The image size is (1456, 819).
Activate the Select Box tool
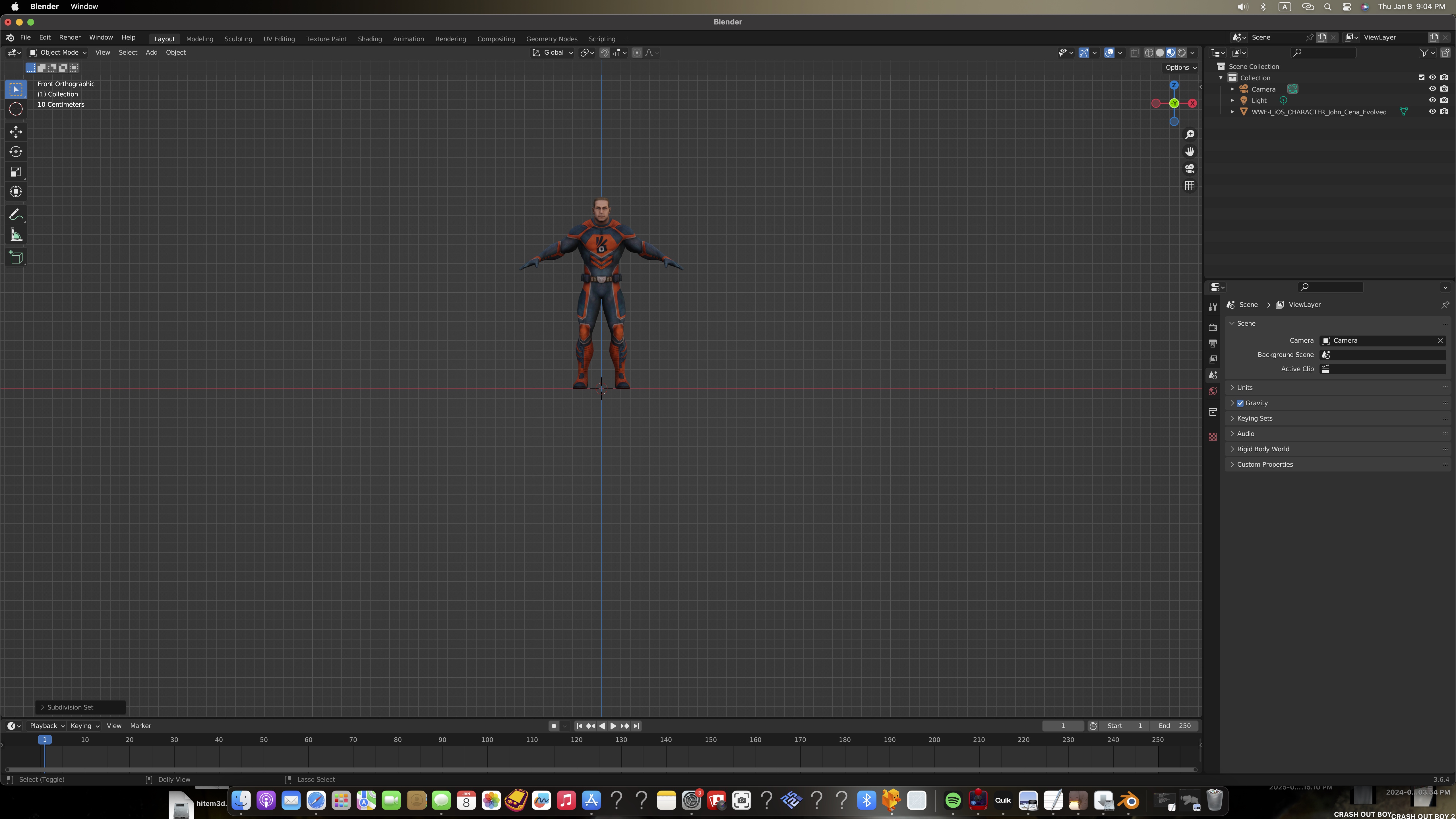[x=16, y=89]
